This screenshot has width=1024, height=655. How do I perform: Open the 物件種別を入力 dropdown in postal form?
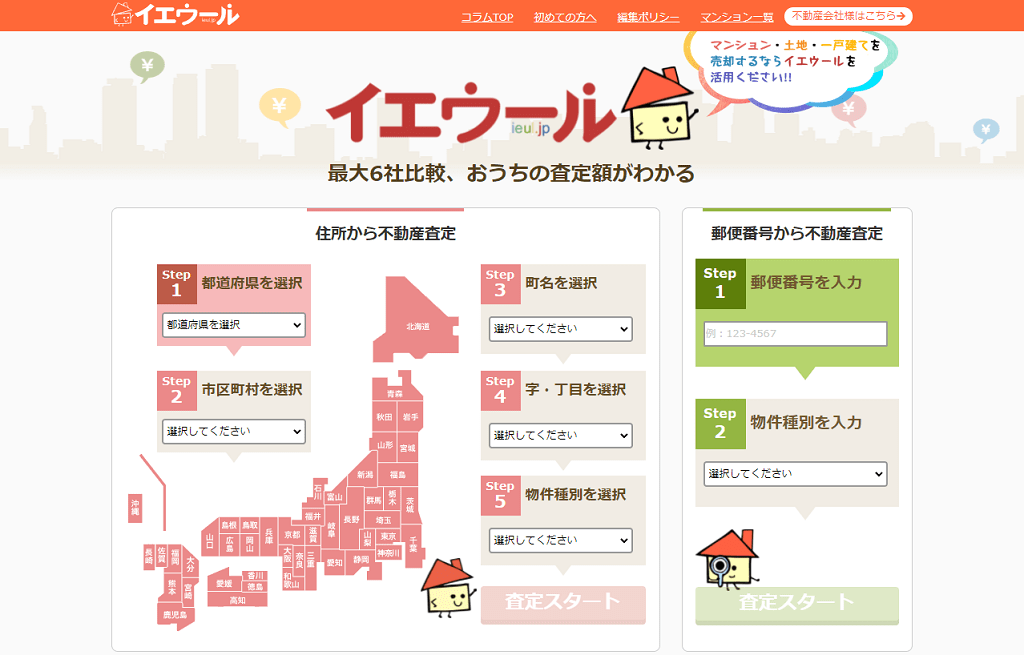(794, 474)
